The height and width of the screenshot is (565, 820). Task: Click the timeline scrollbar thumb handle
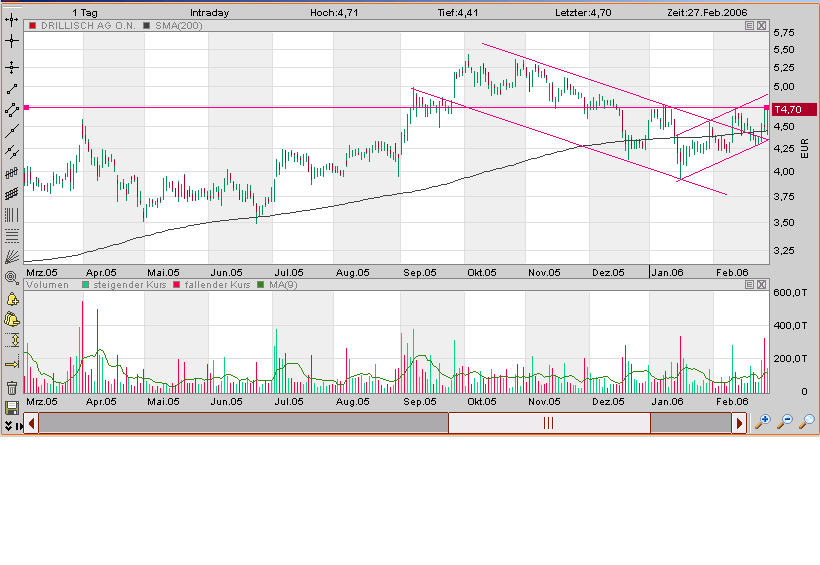pos(549,423)
